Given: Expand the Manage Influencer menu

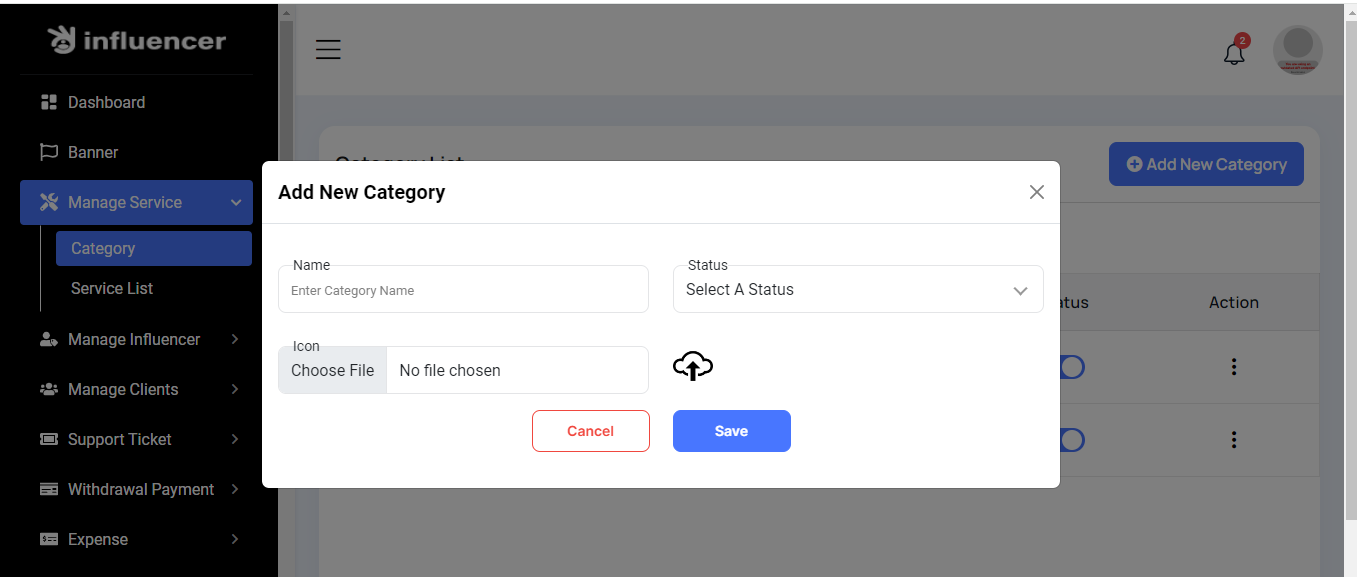Looking at the screenshot, I should click(x=136, y=339).
